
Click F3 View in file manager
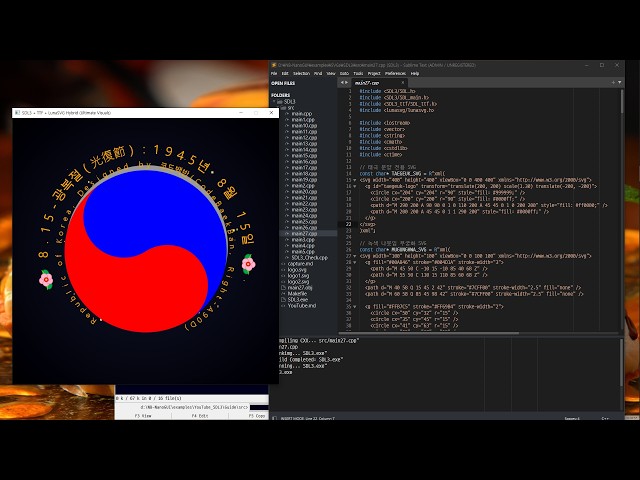143,416
